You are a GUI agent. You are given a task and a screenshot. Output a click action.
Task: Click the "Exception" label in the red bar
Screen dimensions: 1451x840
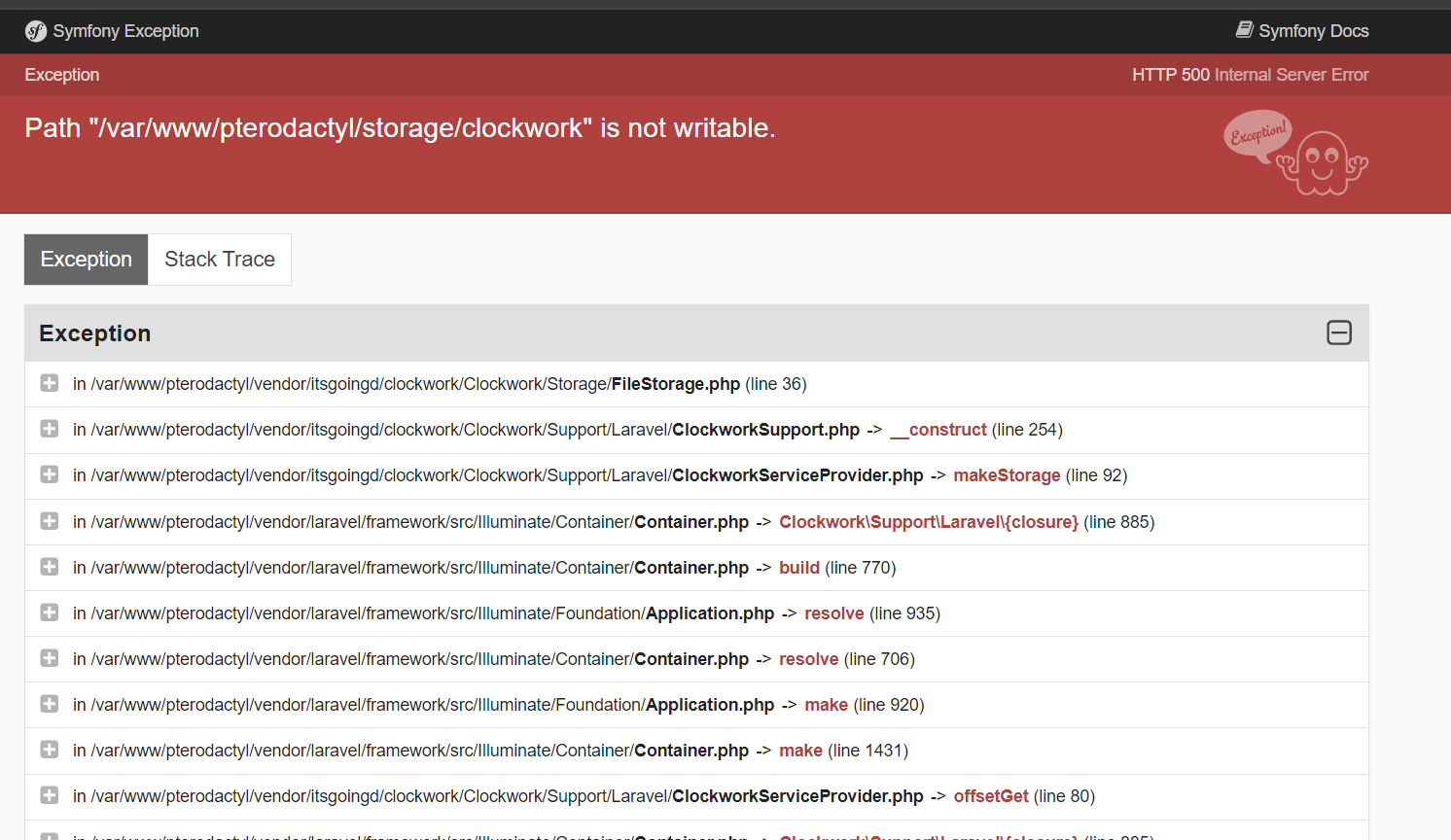62,75
